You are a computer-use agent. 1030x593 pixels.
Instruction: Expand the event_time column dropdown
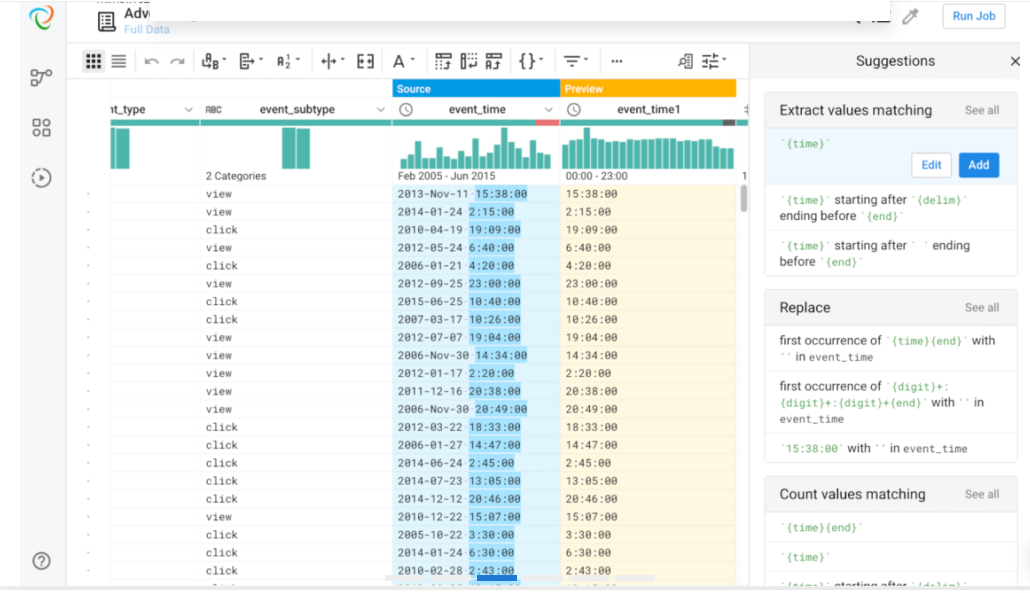point(548,109)
